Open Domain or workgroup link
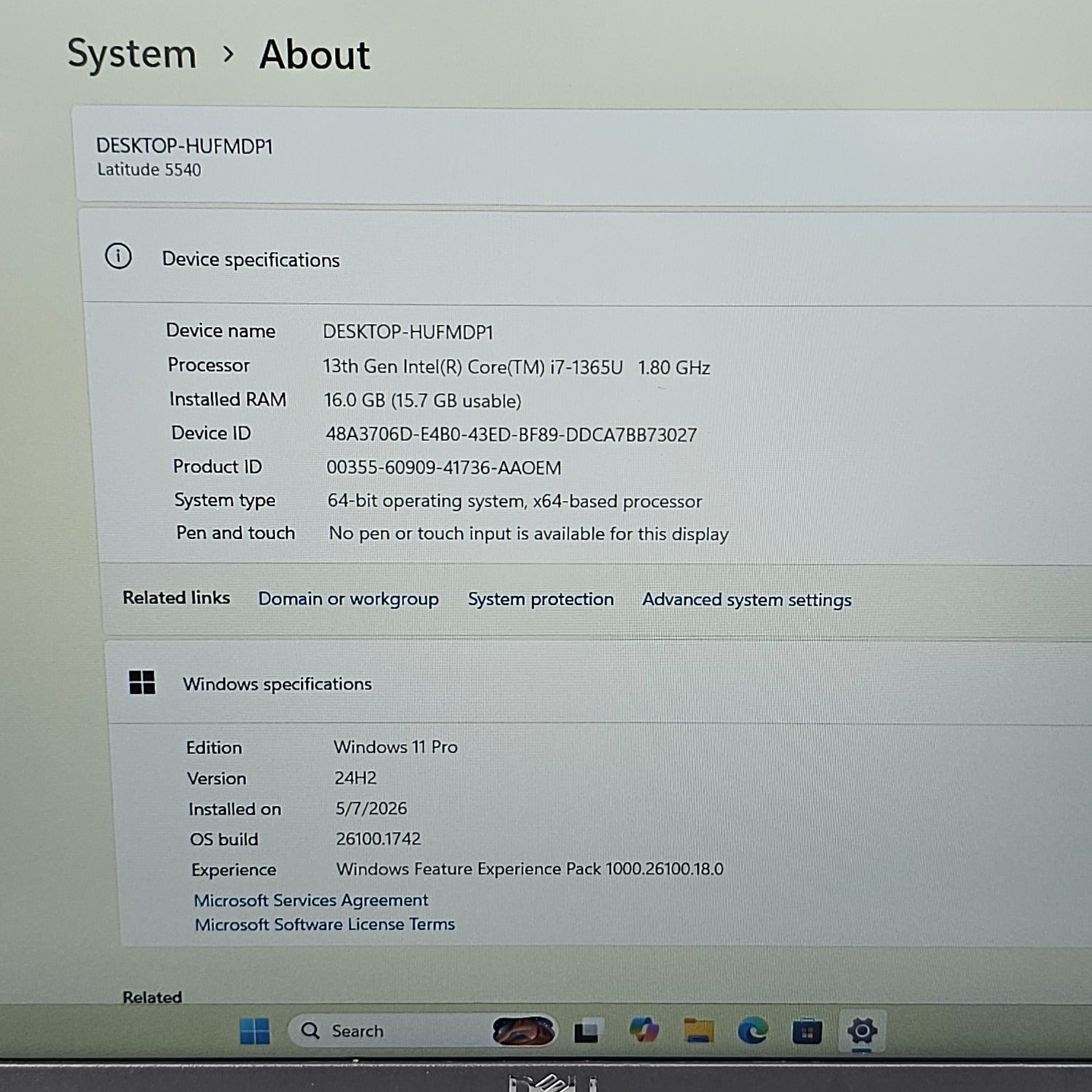Viewport: 1092px width, 1092px height. tap(349, 599)
